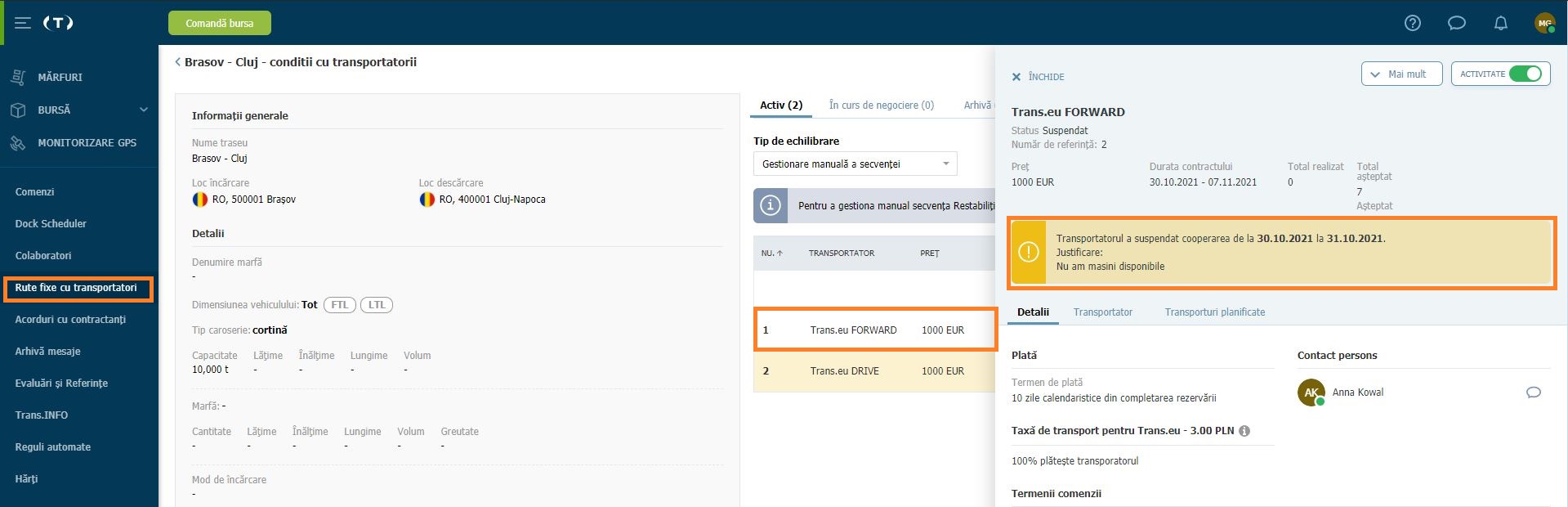Click the PREȚ column header
1568x507 pixels.
tap(930, 253)
